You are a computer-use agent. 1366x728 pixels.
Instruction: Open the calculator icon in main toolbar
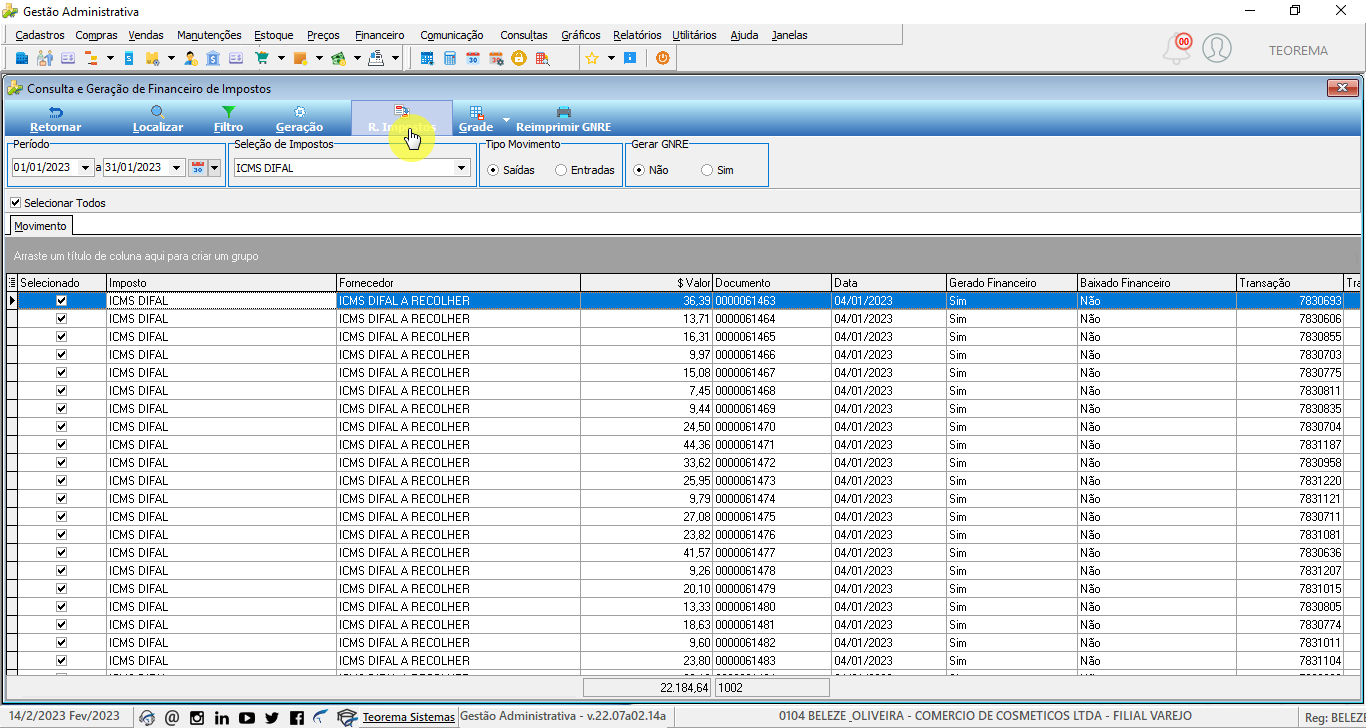(x=450, y=58)
